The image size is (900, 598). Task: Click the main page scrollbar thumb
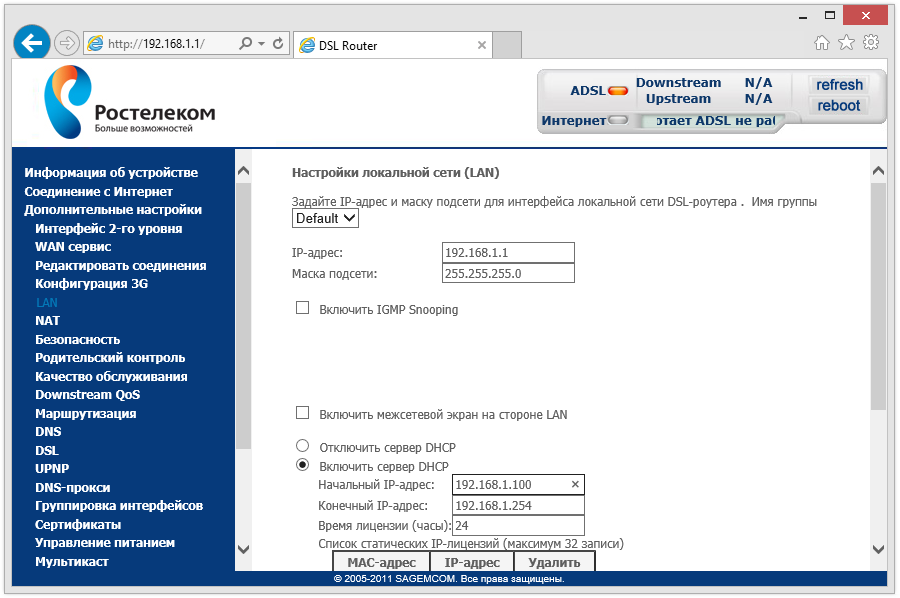point(878,297)
